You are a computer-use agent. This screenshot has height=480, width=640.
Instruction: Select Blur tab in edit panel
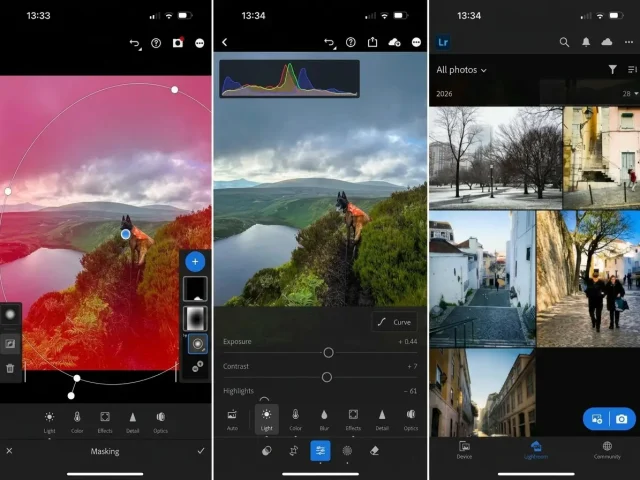[324, 420]
